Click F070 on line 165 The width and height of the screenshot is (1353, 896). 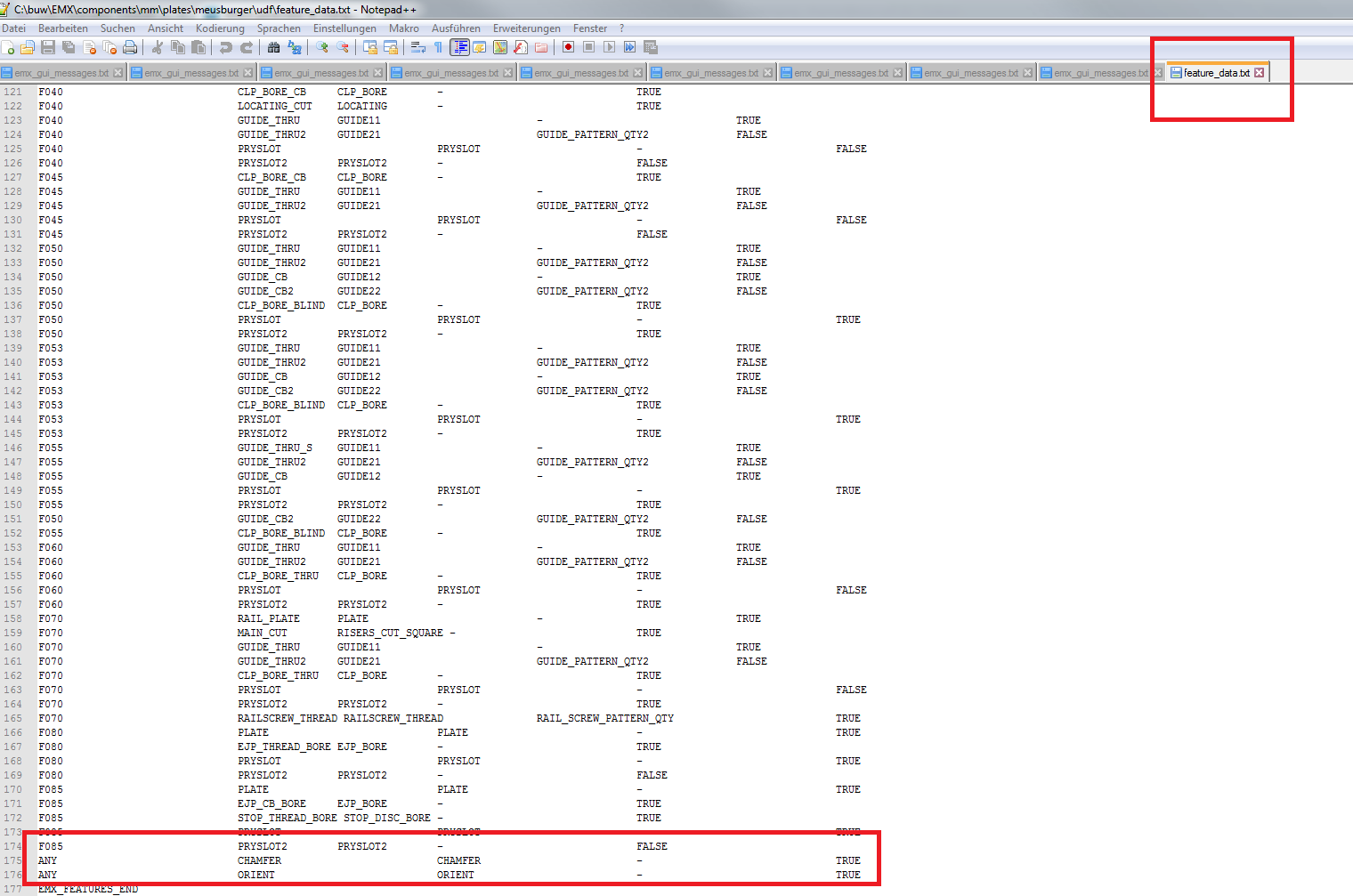click(51, 718)
